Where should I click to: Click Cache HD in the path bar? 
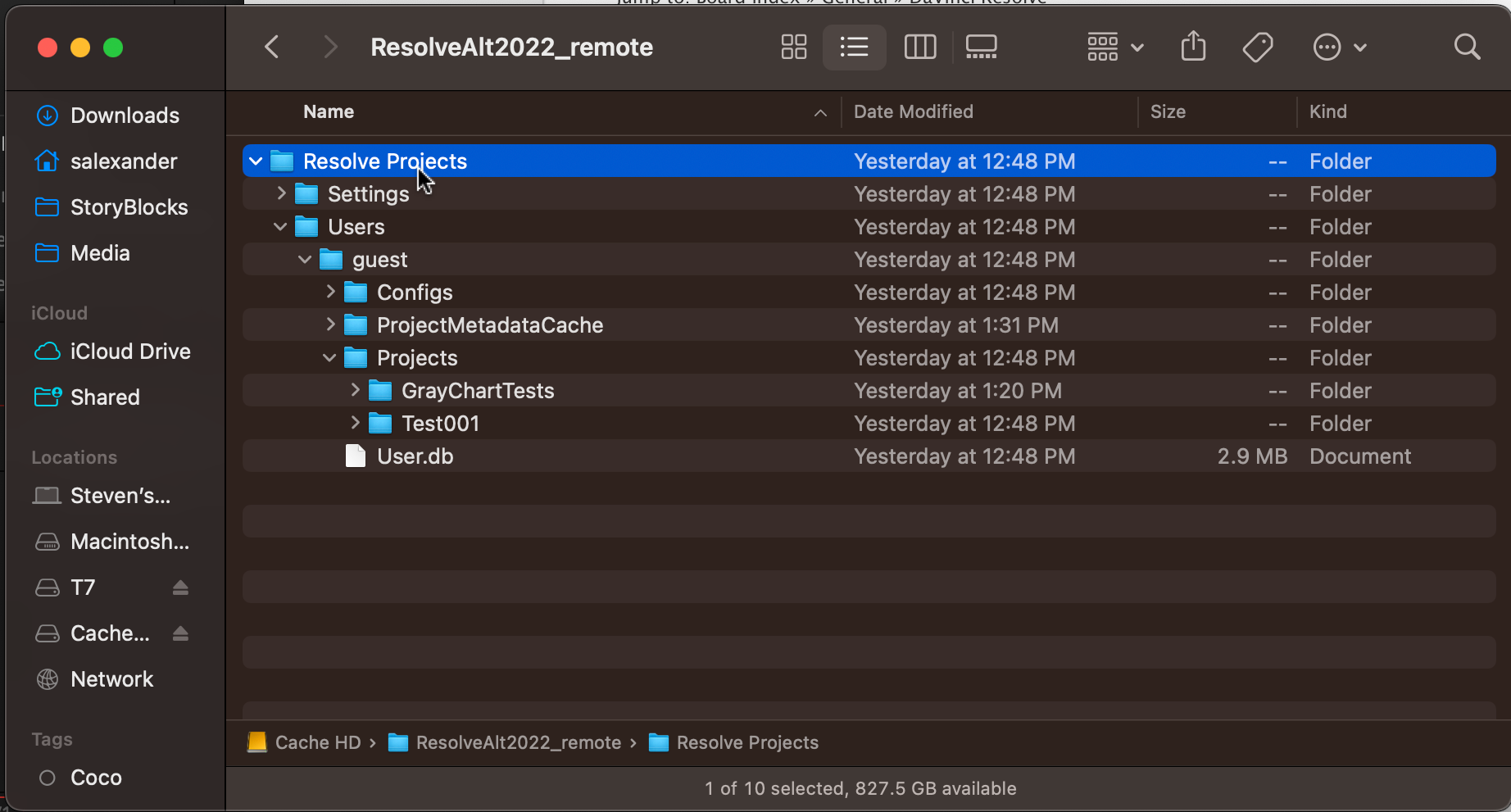click(x=305, y=742)
